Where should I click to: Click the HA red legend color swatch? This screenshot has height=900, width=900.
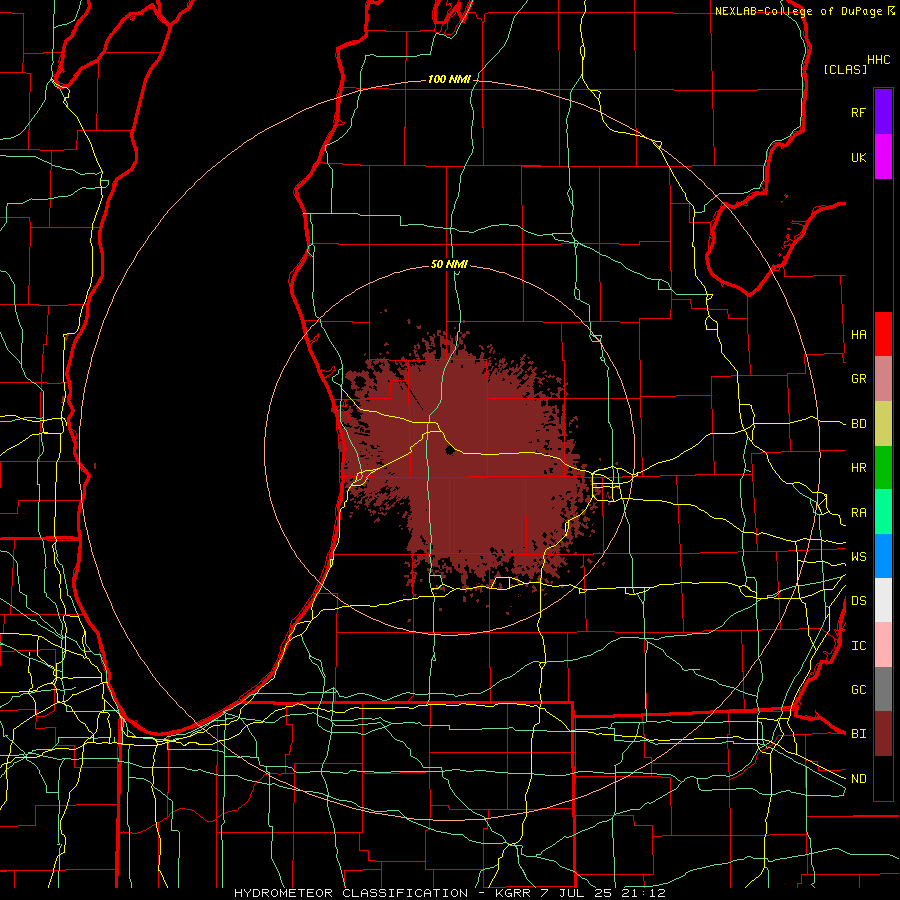[883, 334]
